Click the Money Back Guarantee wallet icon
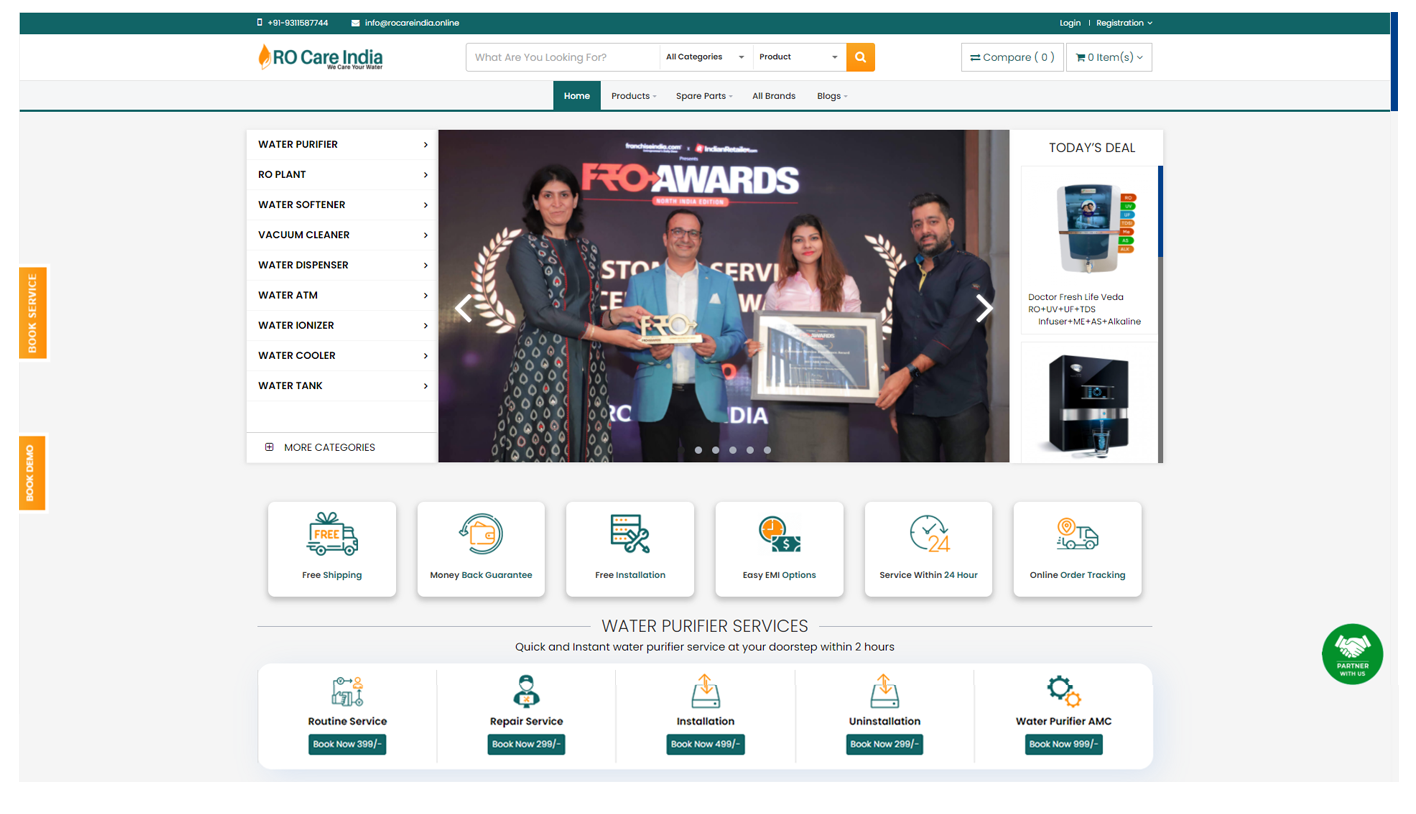The height and width of the screenshot is (814, 1416). point(481,534)
